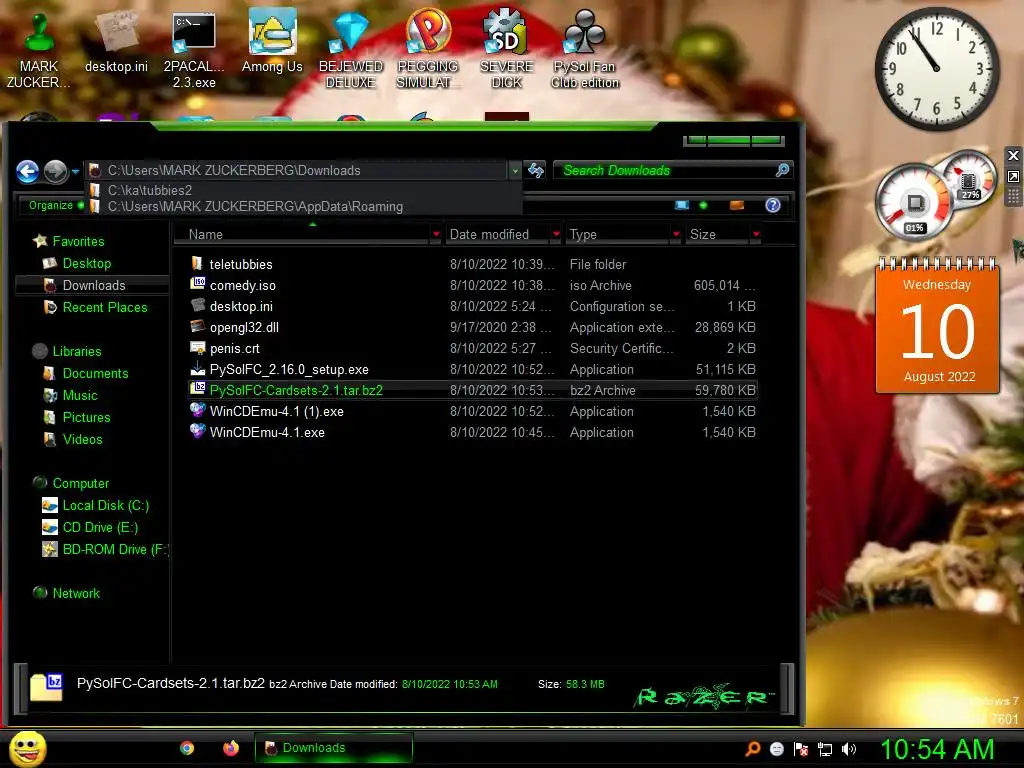This screenshot has height=768, width=1024.
Task: Select Network in the navigation pane
Action: pos(67,593)
